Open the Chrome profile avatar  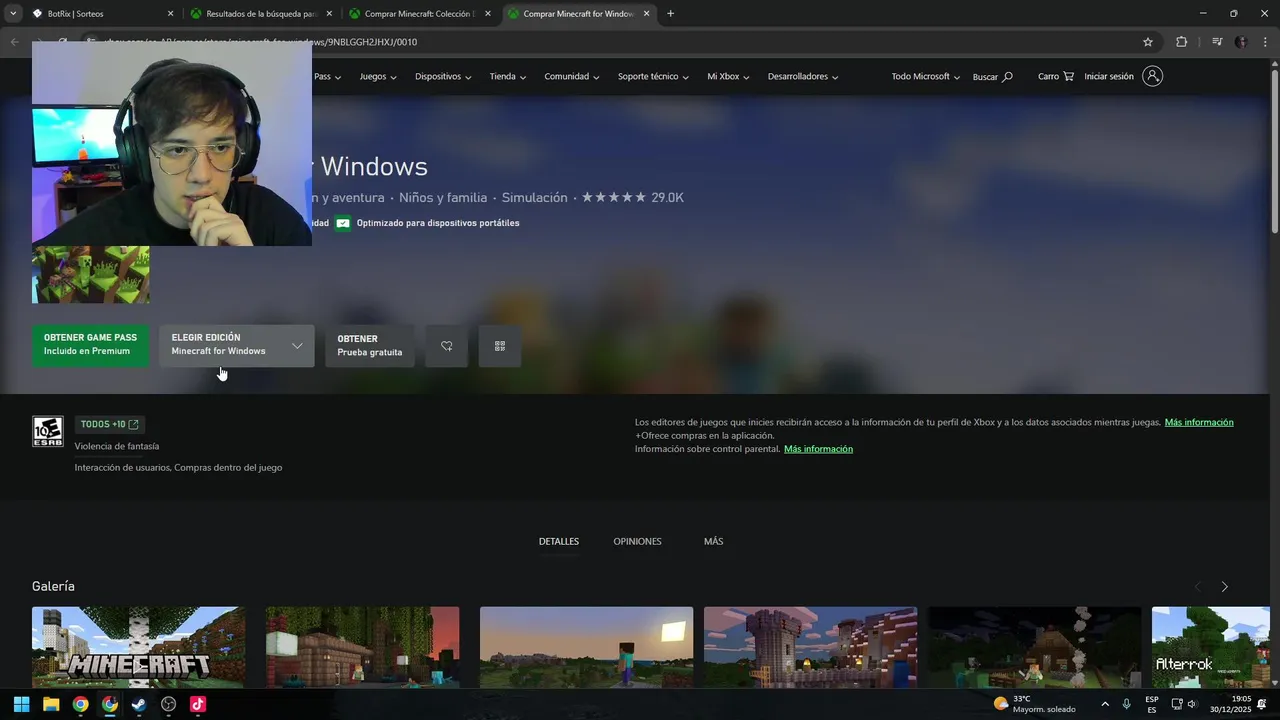[x=1241, y=42]
